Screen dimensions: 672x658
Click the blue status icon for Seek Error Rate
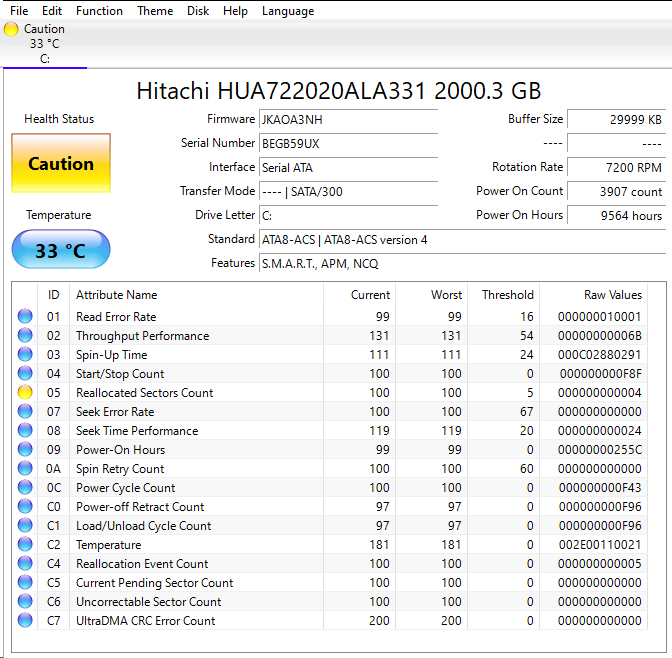(x=25, y=411)
